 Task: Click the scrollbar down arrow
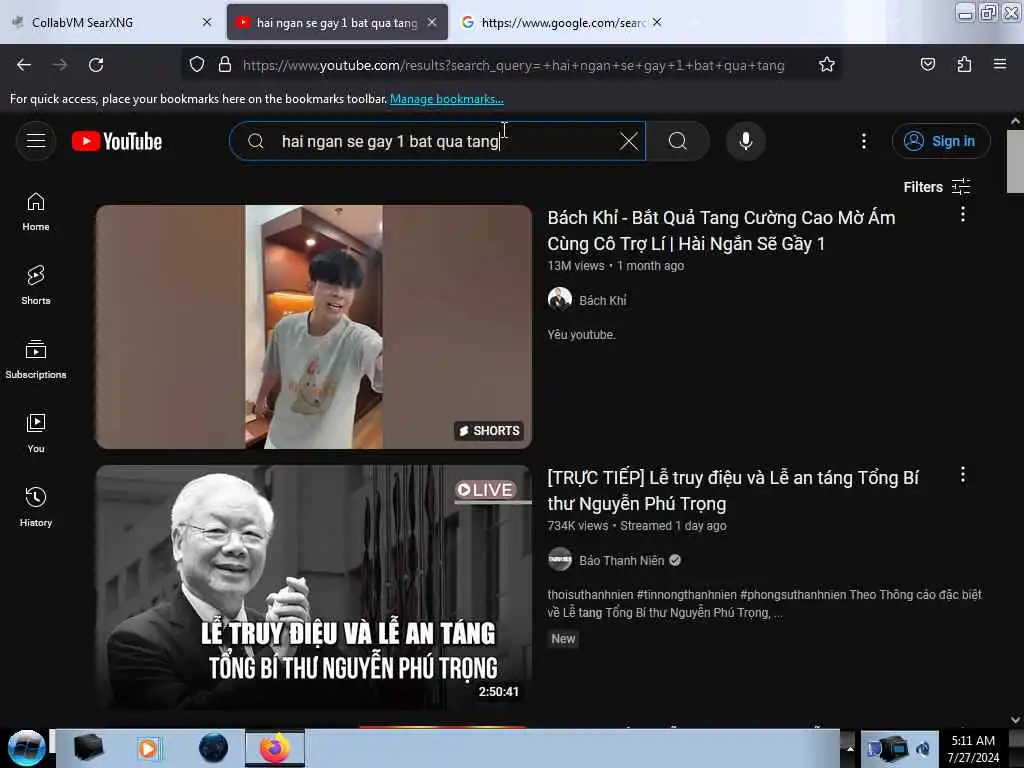1015,720
